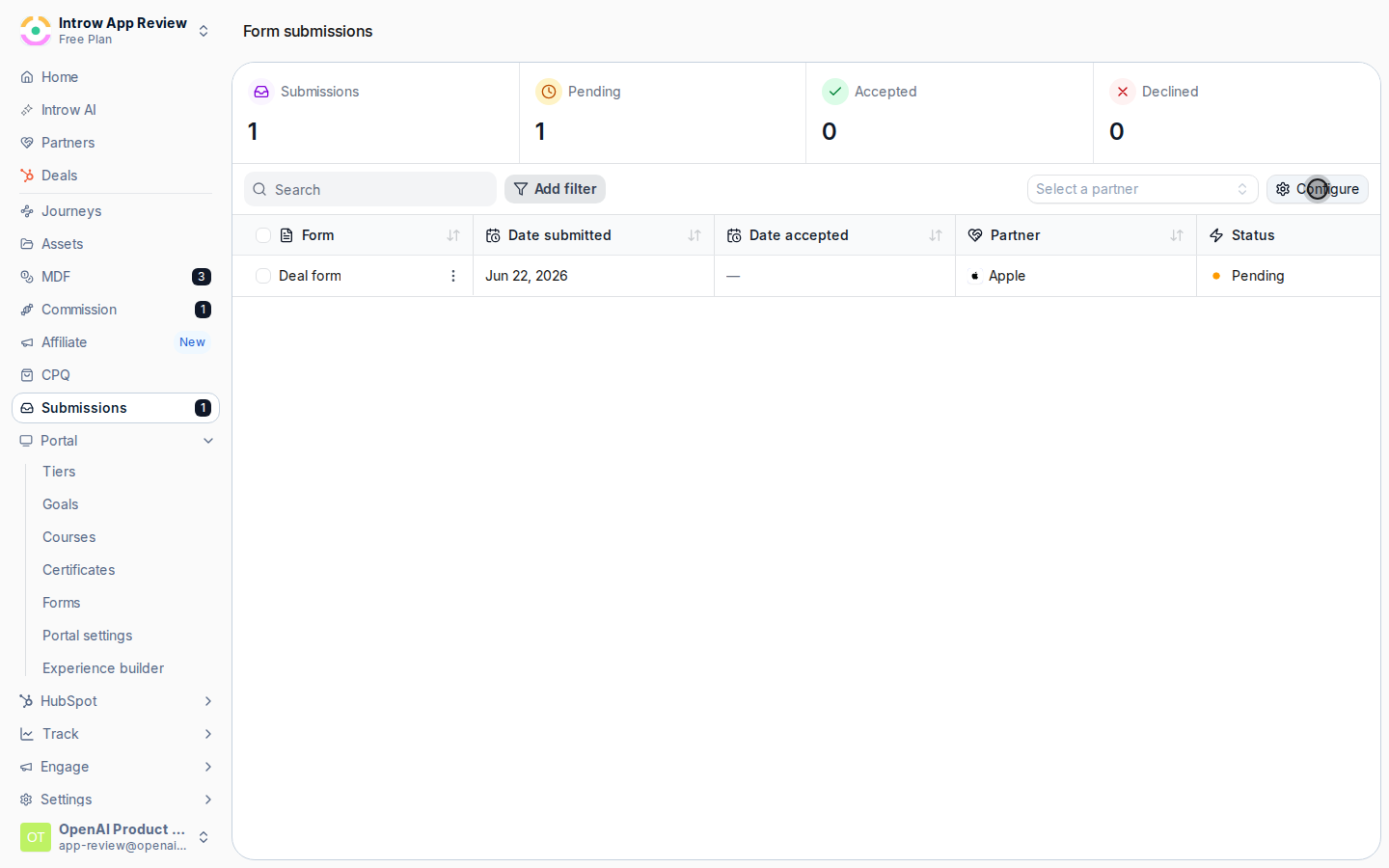Sort by the Partner column arrows
This screenshot has width=1389, height=868.
(1177, 235)
